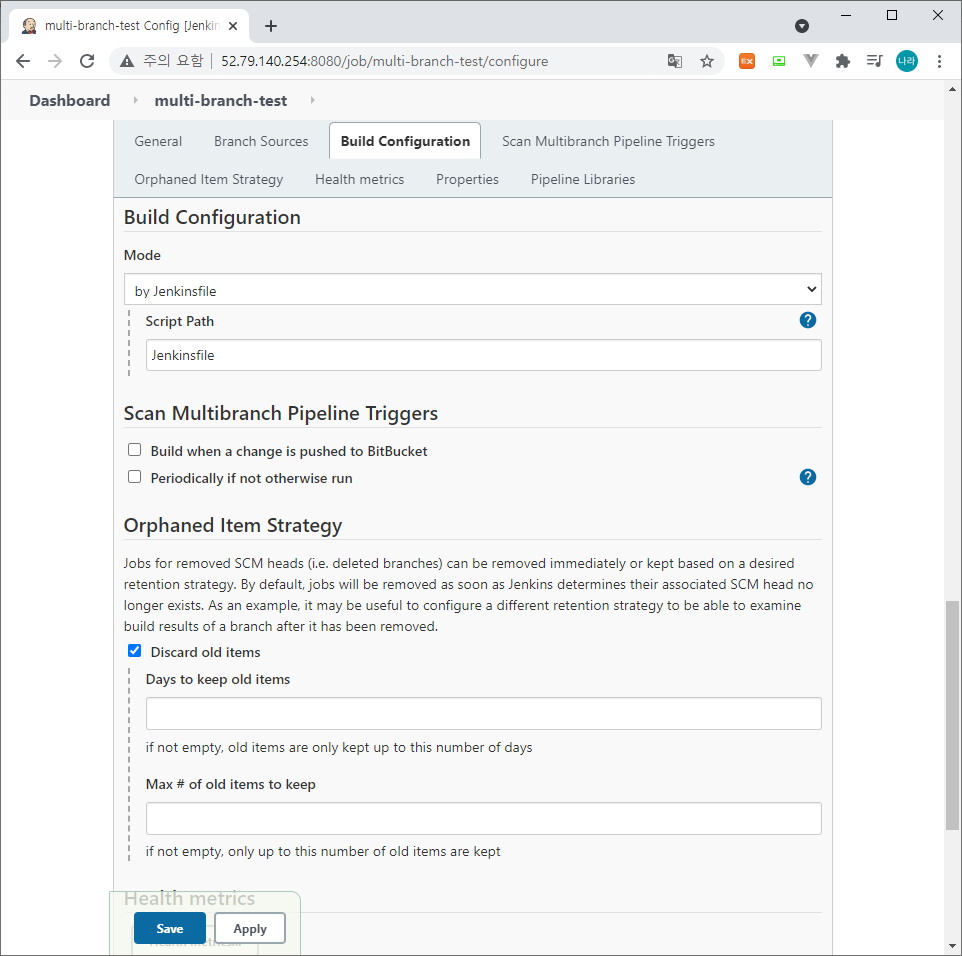The image size is (962, 956).
Task: Click the not-secure warning icon in address bar
Action: click(x=126, y=61)
